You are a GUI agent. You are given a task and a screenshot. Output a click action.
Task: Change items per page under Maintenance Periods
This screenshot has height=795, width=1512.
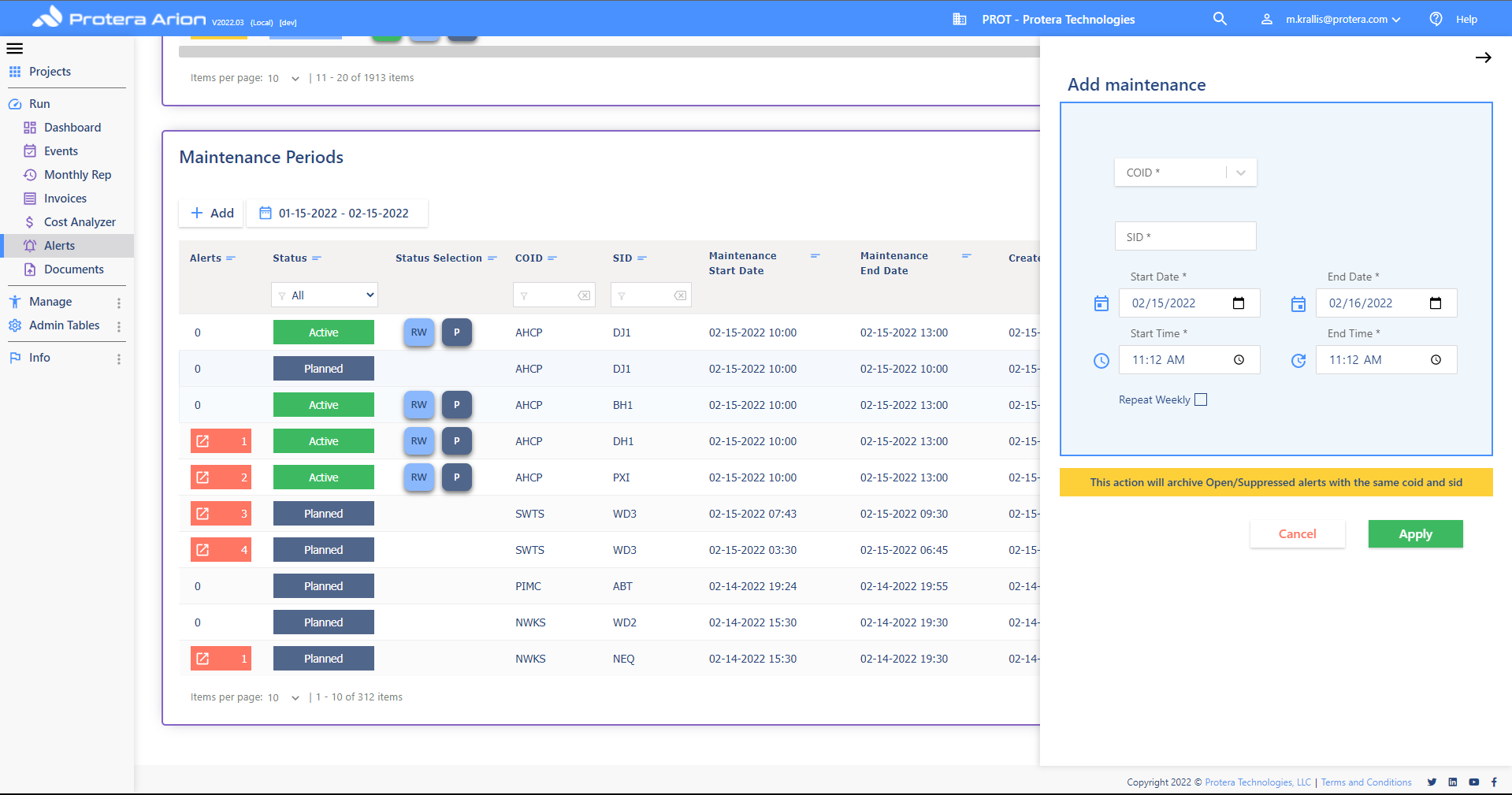[x=283, y=697]
